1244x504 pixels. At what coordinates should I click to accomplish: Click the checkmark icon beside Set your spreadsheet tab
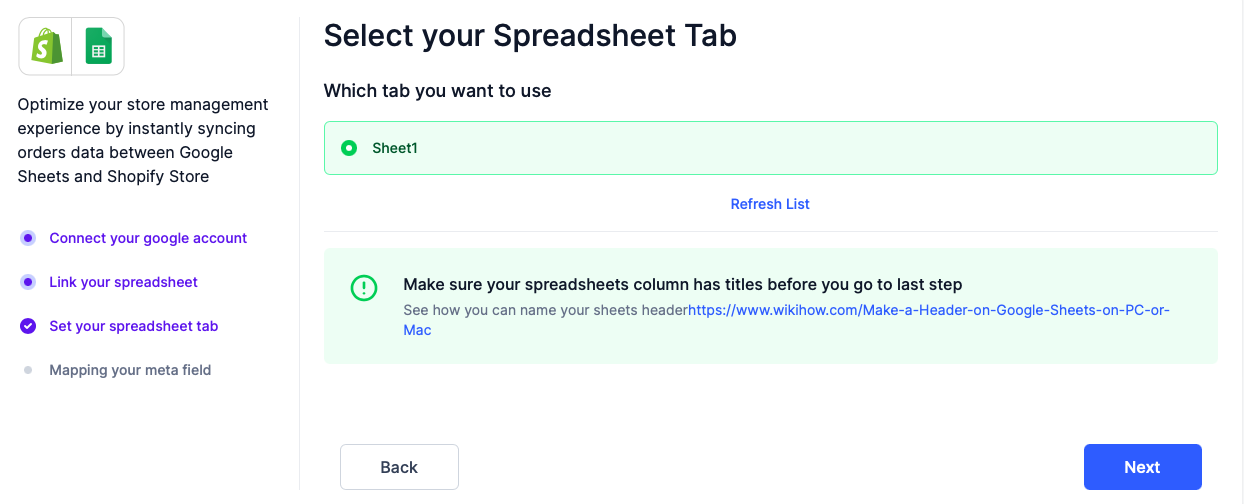(x=28, y=326)
